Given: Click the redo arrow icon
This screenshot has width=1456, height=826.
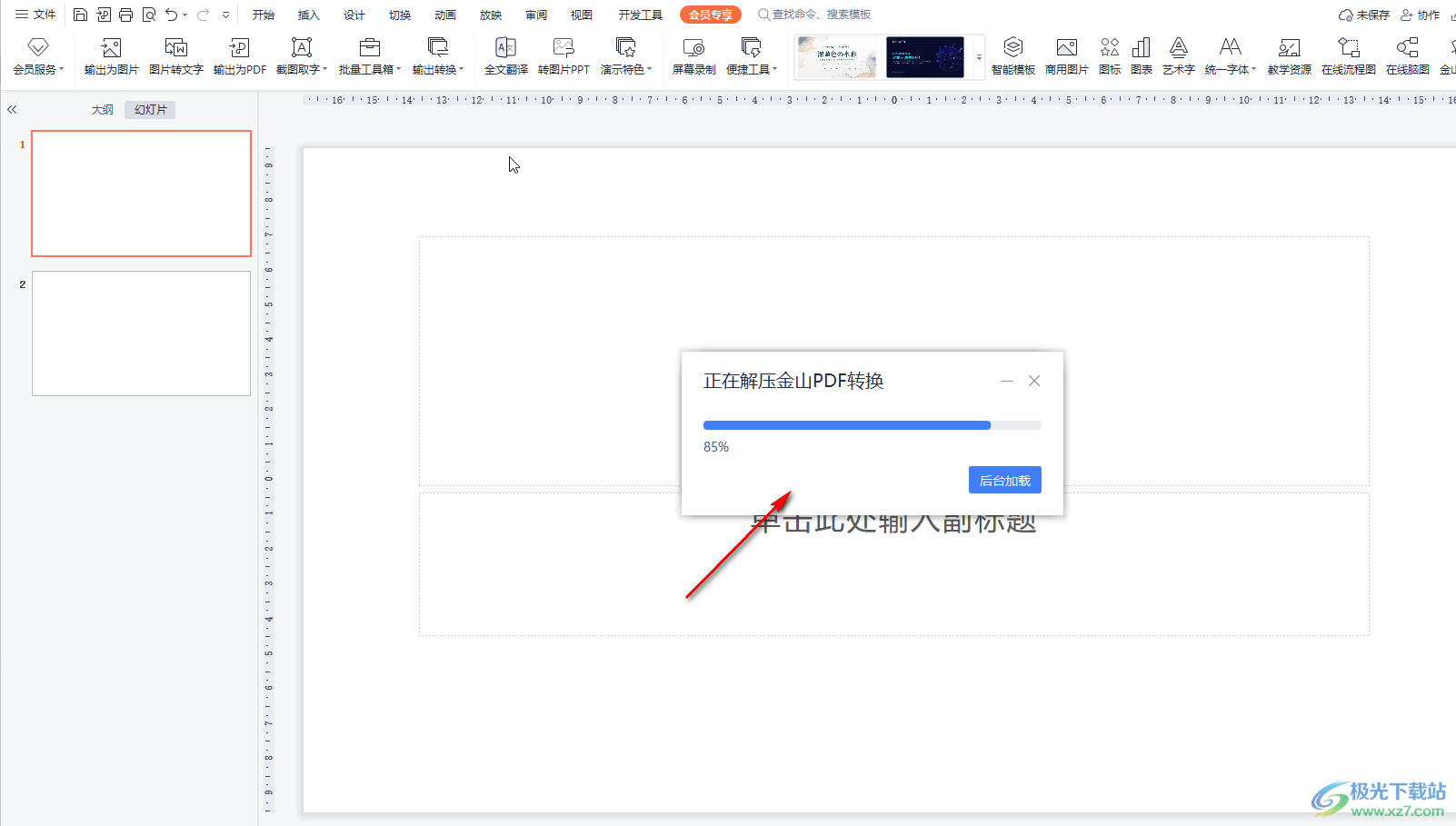Looking at the screenshot, I should 203,15.
